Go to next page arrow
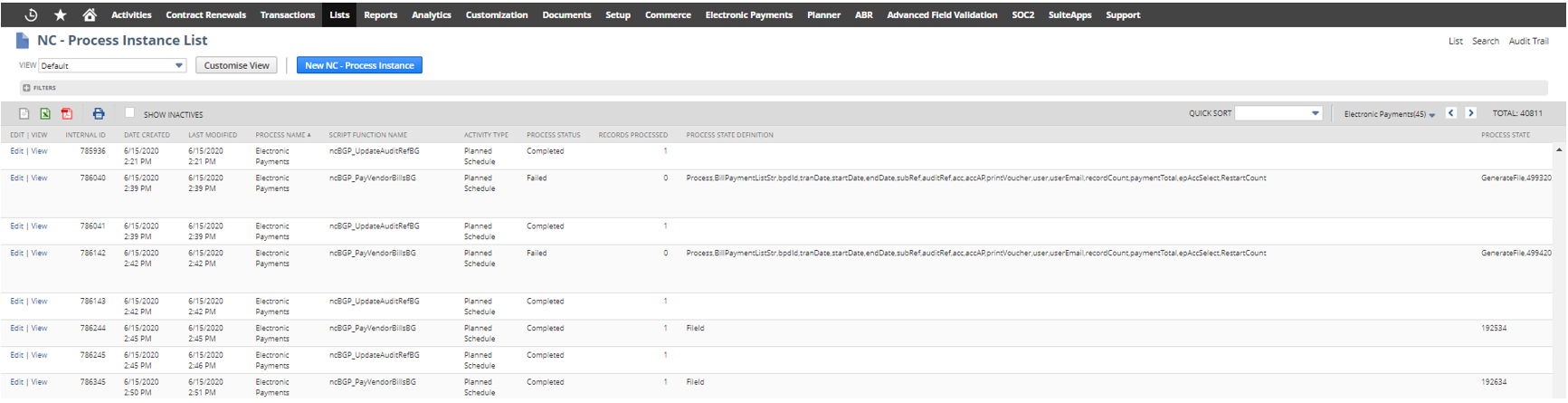The height and width of the screenshot is (403, 1568). 1470,113
